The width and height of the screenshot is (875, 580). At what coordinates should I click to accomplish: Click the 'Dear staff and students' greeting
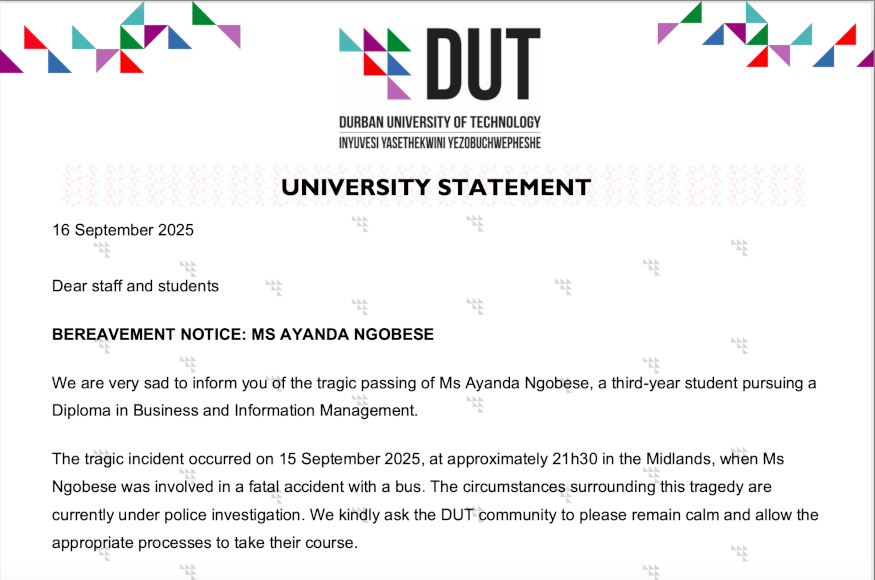point(135,286)
